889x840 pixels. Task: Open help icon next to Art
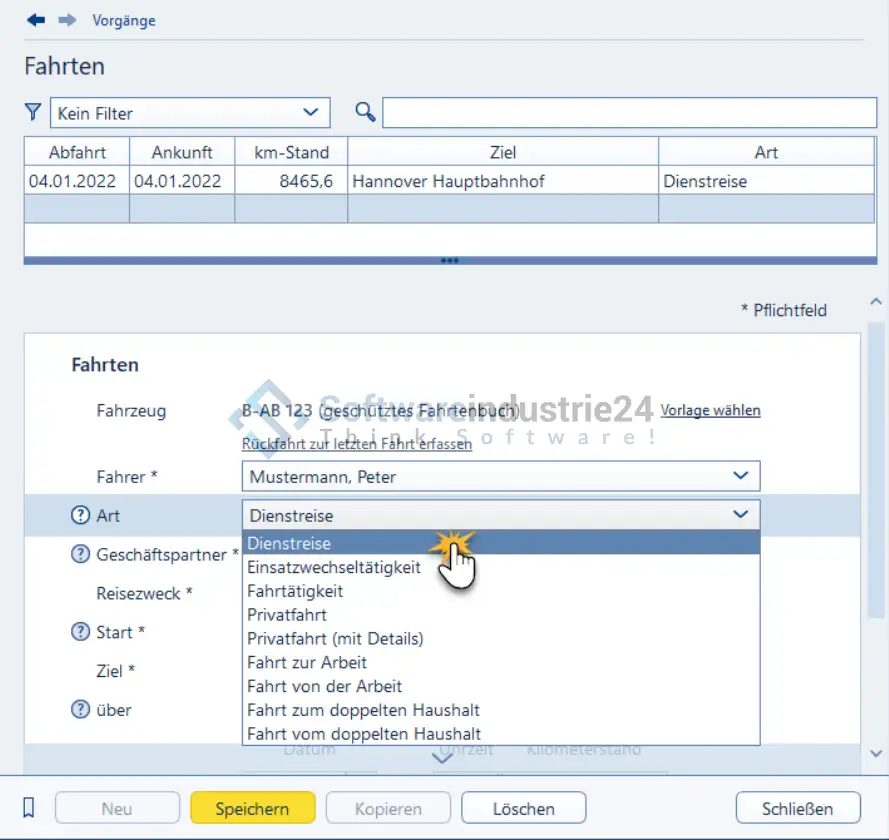(80, 516)
